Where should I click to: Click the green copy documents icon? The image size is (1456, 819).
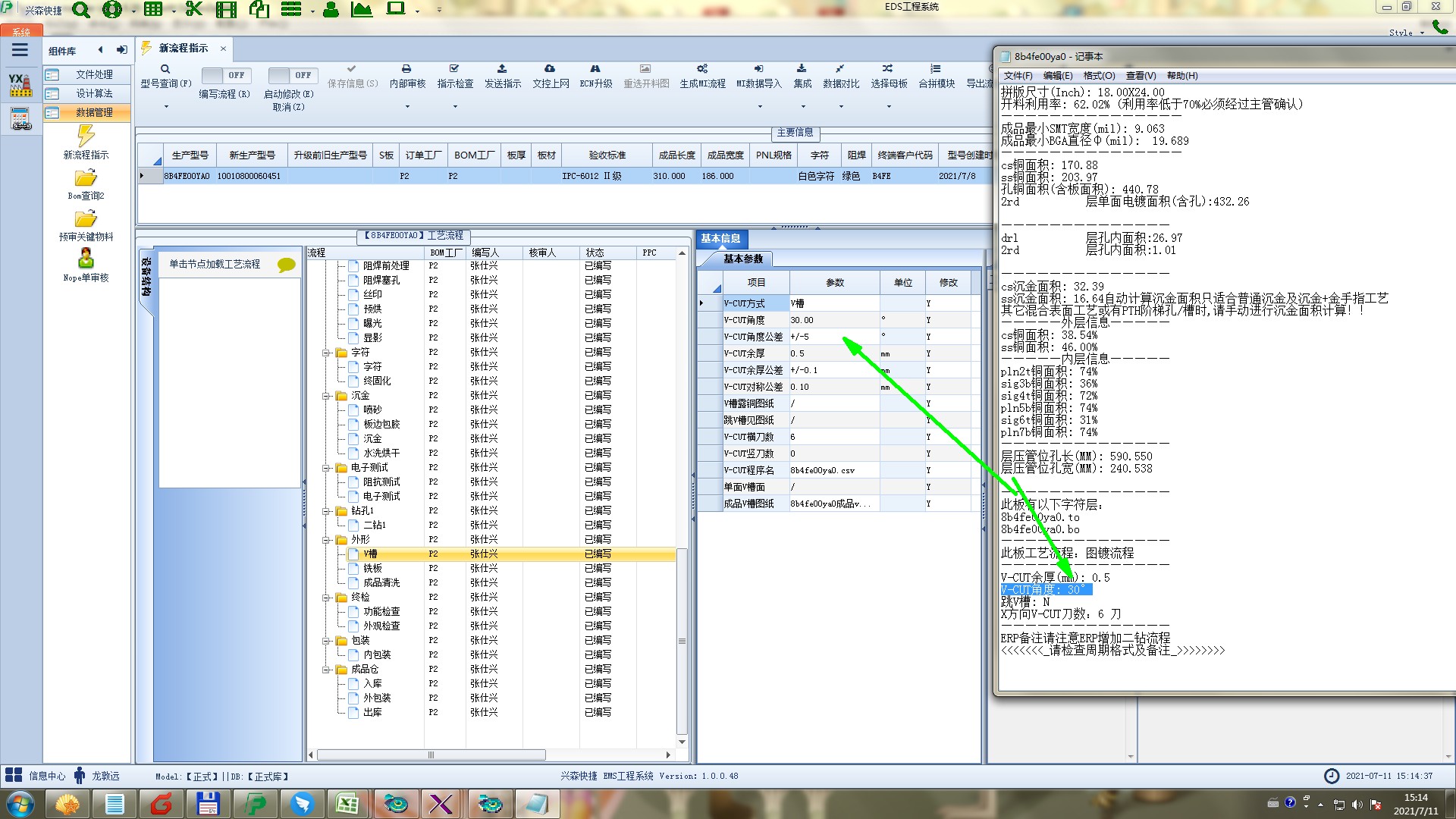259,9
